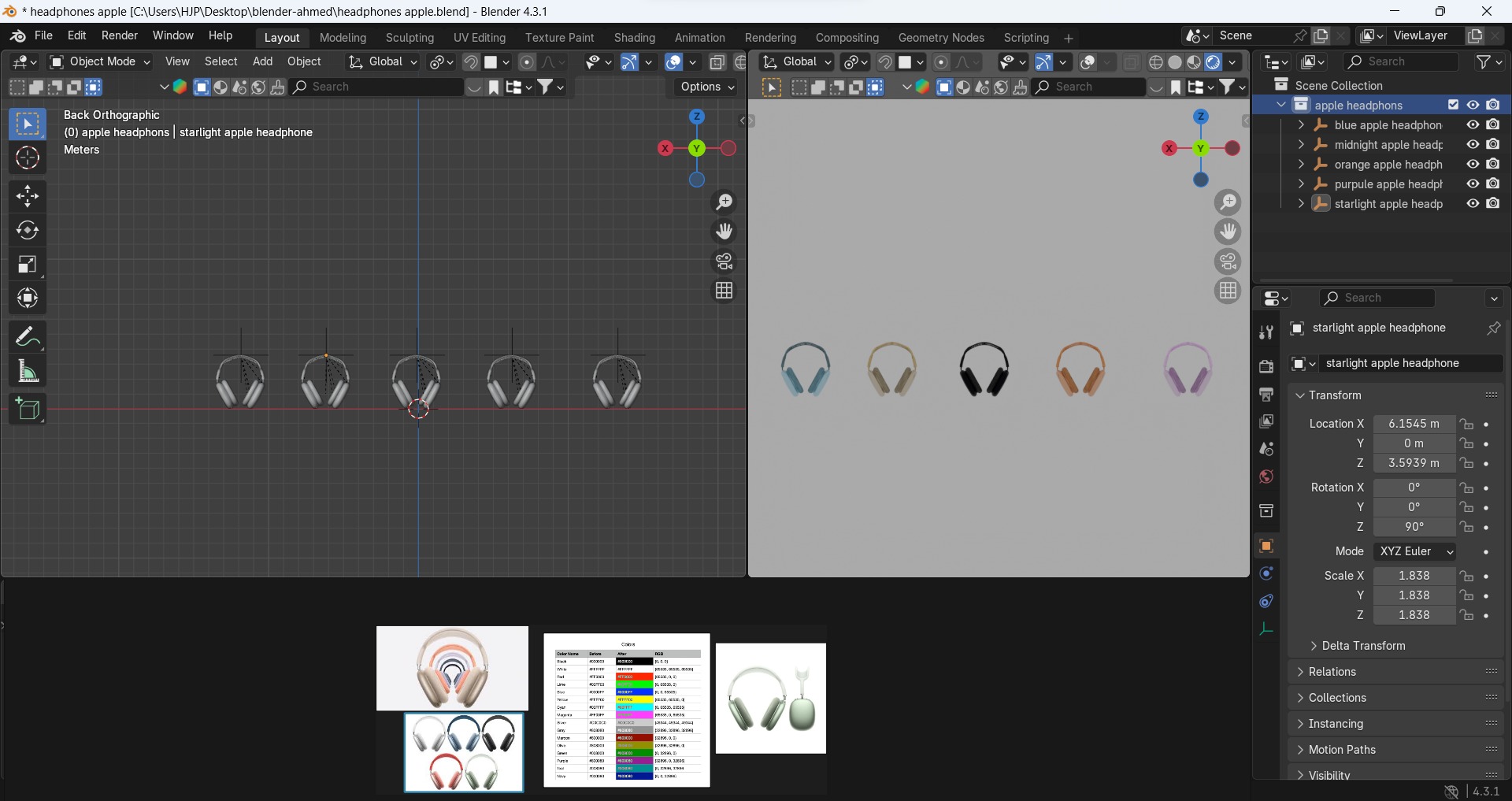
Task: Select the Select Box tool in left viewport
Action: coord(28,124)
